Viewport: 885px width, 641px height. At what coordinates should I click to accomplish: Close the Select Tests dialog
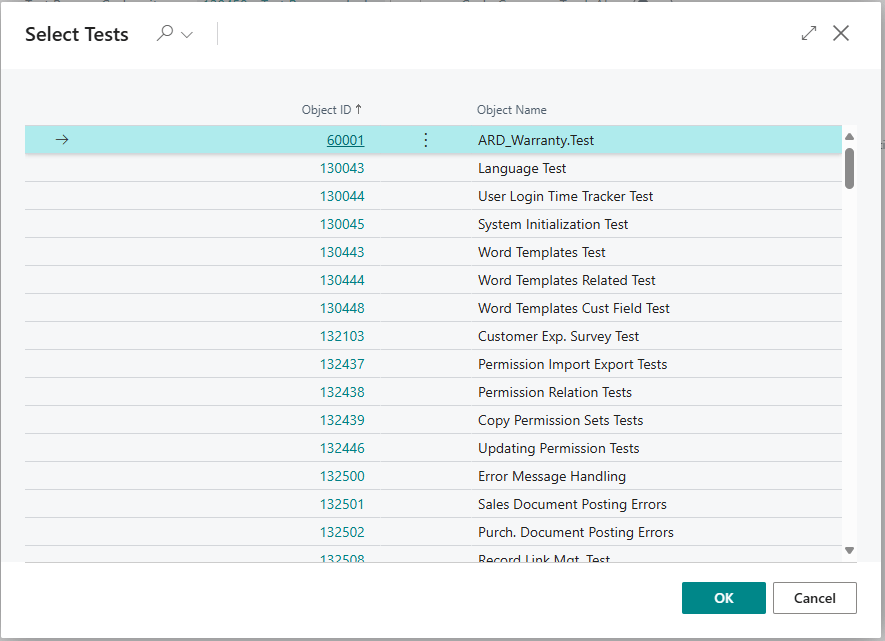(x=841, y=34)
